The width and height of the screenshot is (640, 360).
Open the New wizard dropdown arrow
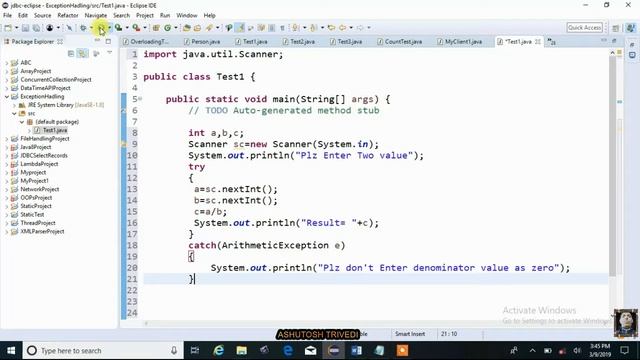tap(16, 28)
